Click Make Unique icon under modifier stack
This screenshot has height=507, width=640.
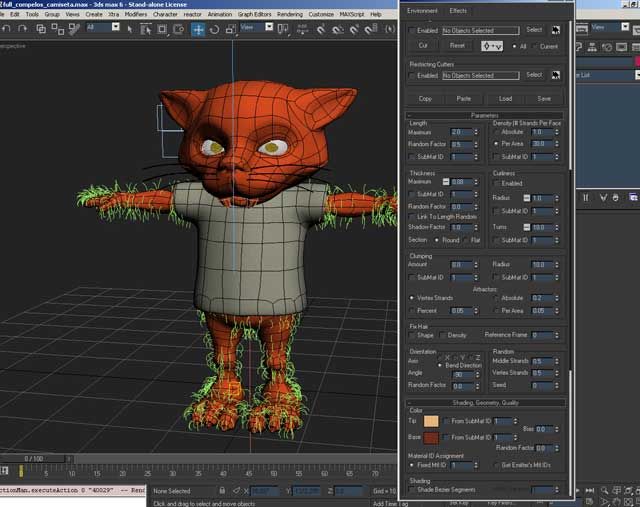[x=603, y=198]
